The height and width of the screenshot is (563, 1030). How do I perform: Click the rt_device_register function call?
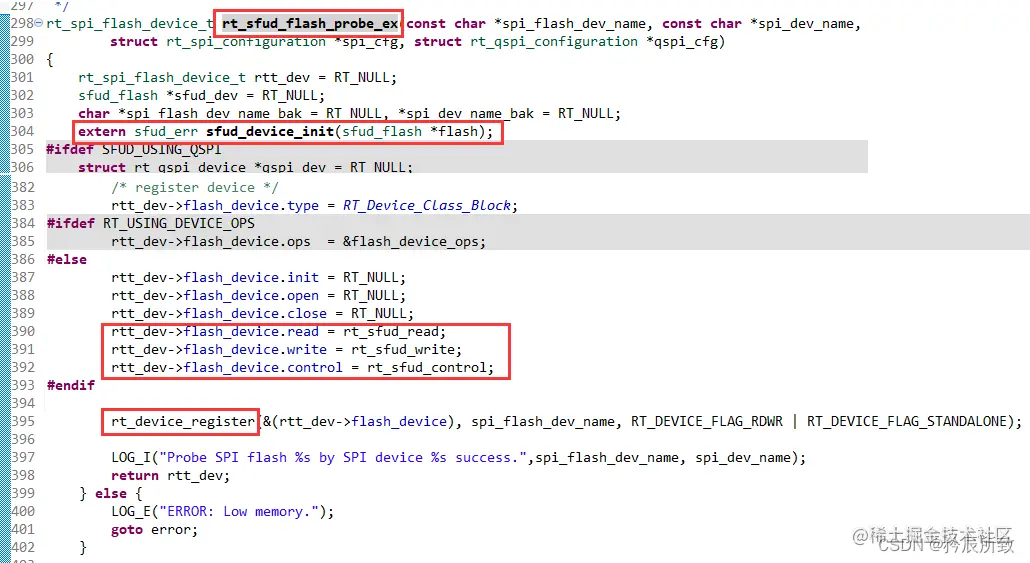tap(183, 422)
